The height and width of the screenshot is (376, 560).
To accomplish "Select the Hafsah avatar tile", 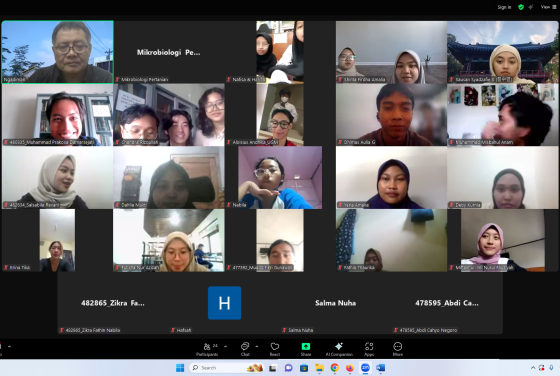I will pos(224,303).
